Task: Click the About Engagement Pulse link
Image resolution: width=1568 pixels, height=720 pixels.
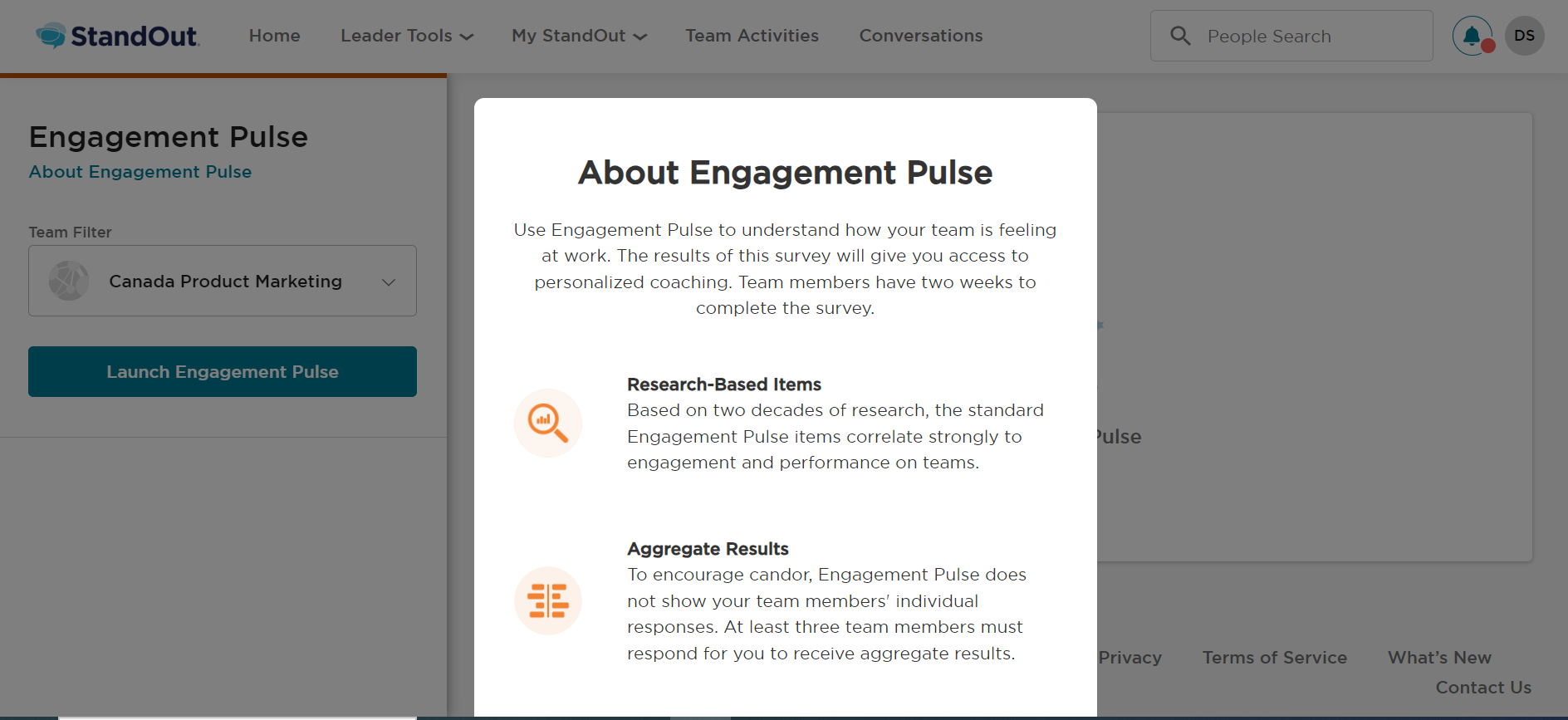Action: click(140, 172)
